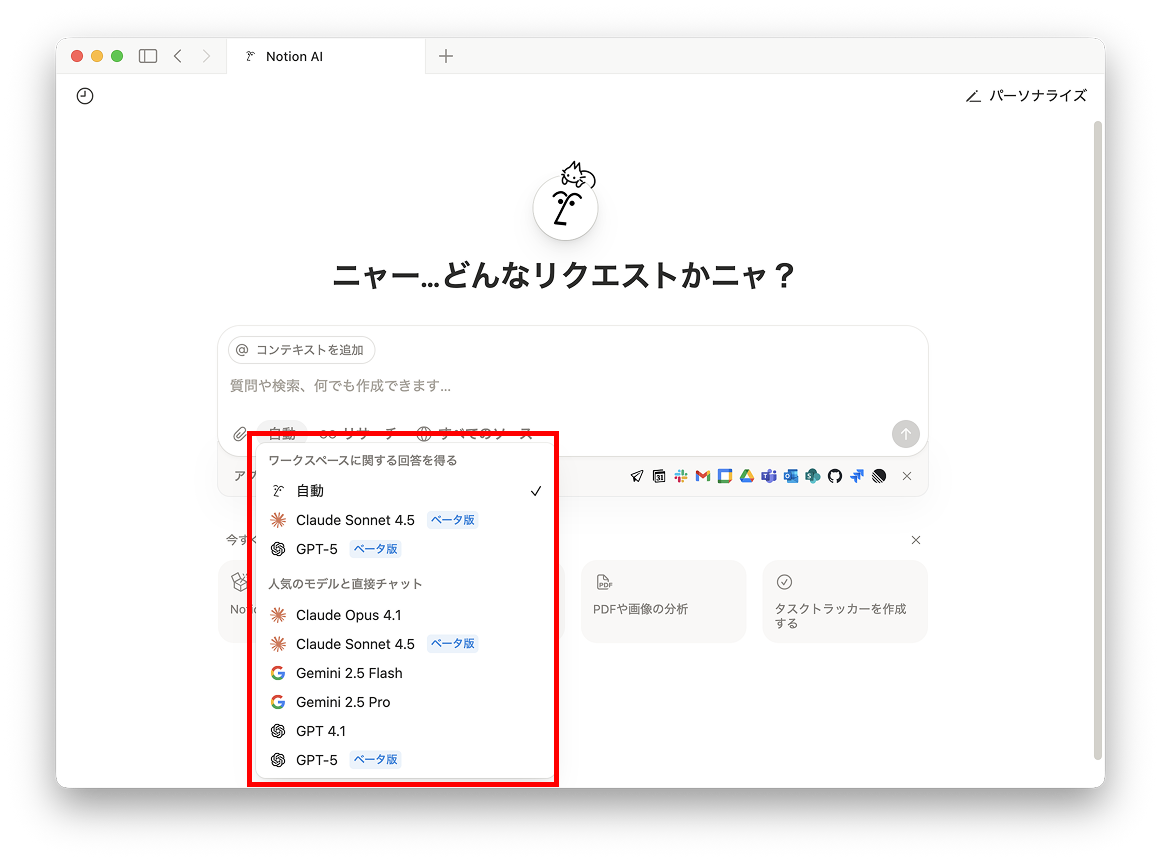This screenshot has width=1161, height=862.
Task: Open the タスクトラッカーを作成する card
Action: coord(845,601)
